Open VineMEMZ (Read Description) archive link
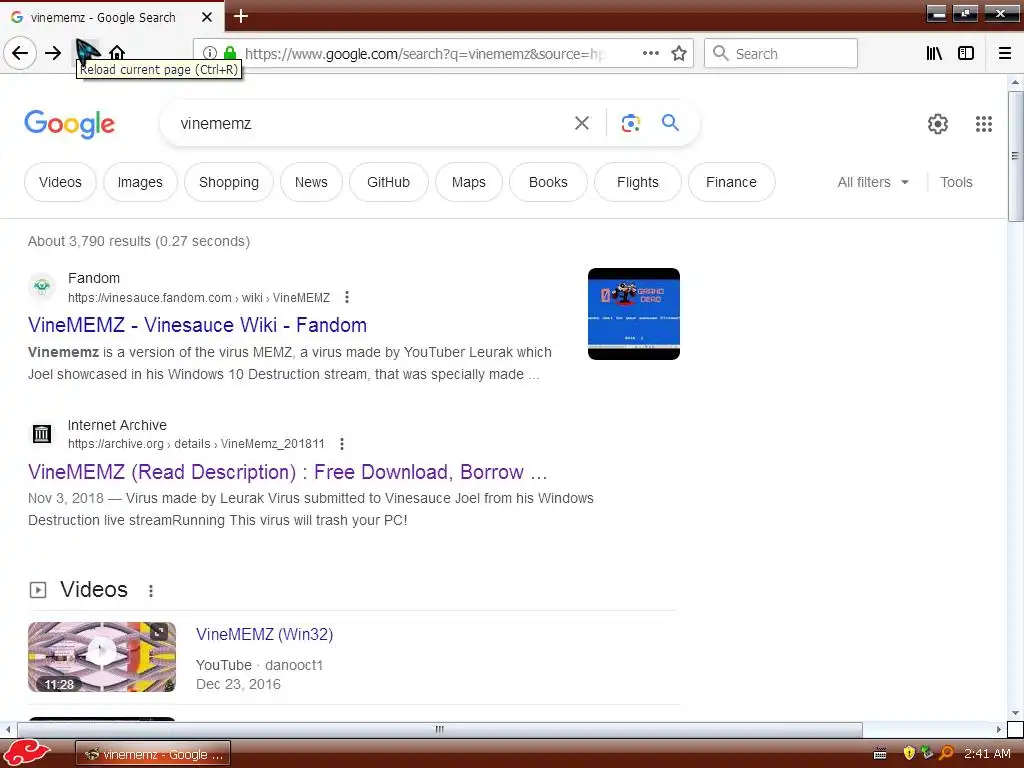This screenshot has width=1024, height=768. [x=287, y=472]
